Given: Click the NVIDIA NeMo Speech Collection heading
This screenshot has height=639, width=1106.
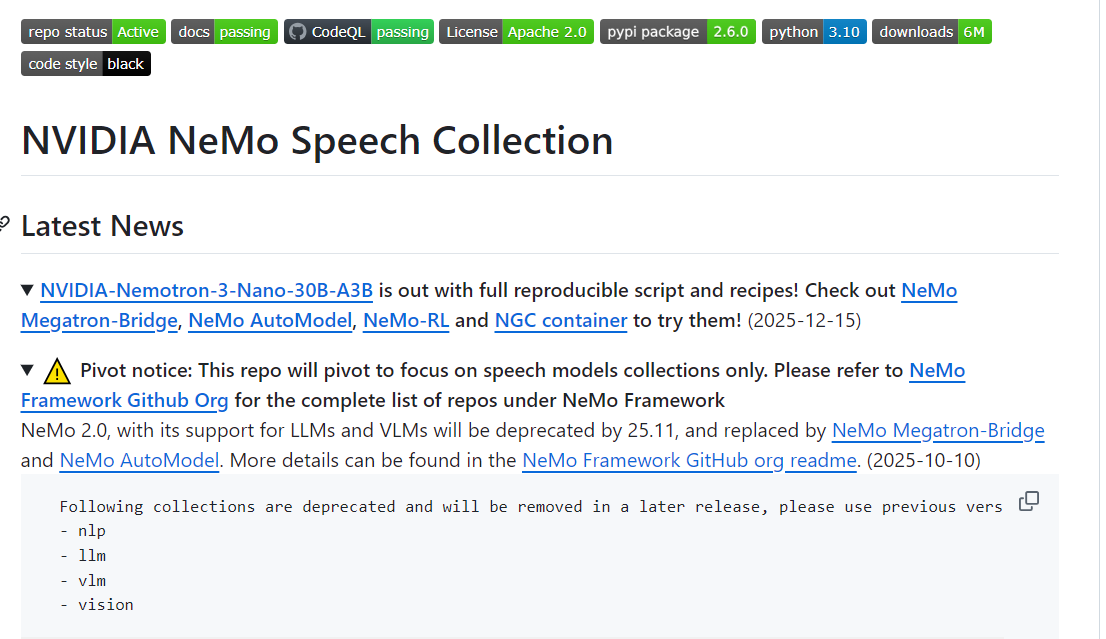Looking at the screenshot, I should point(317,140).
